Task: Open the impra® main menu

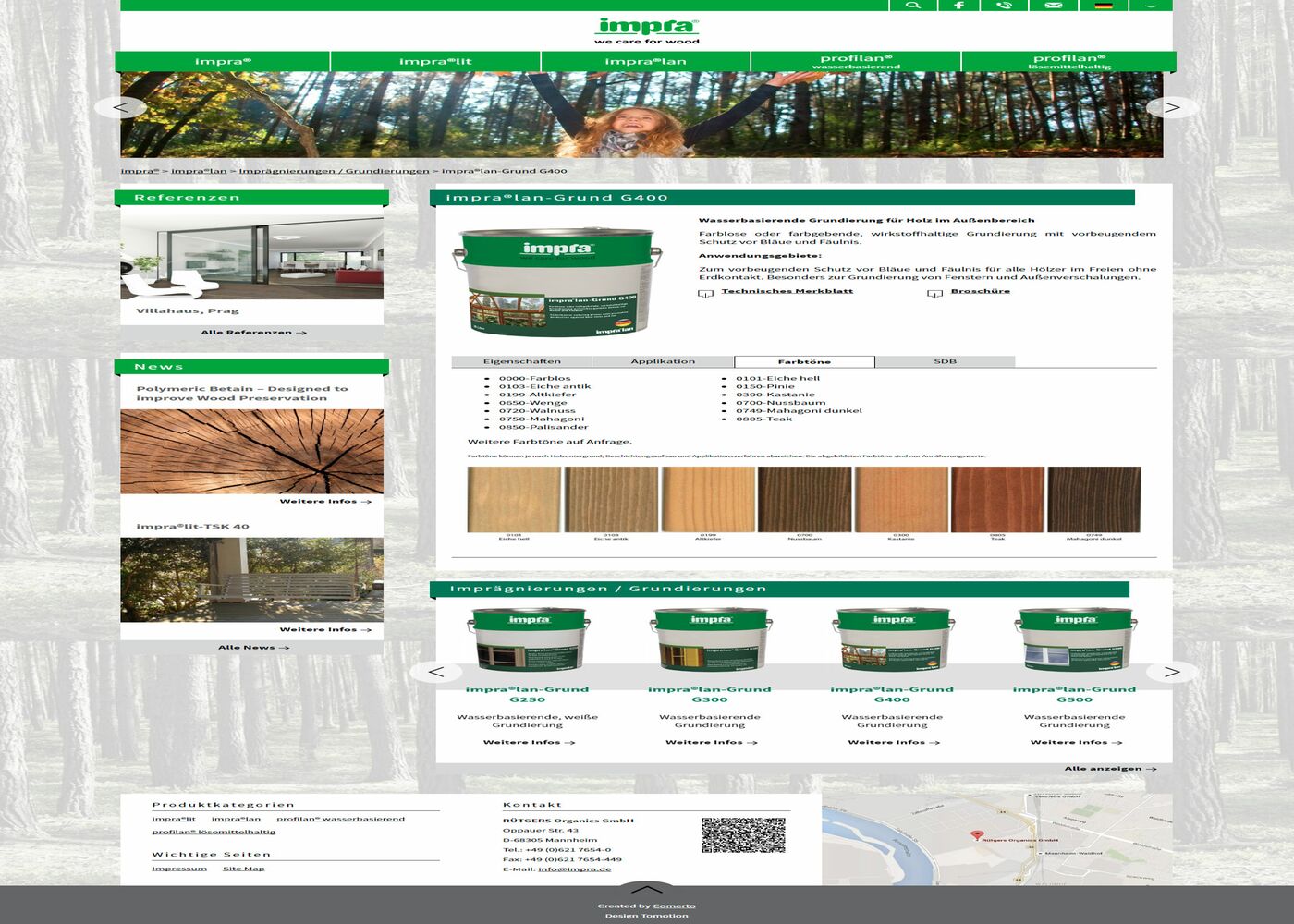Action: (x=223, y=62)
